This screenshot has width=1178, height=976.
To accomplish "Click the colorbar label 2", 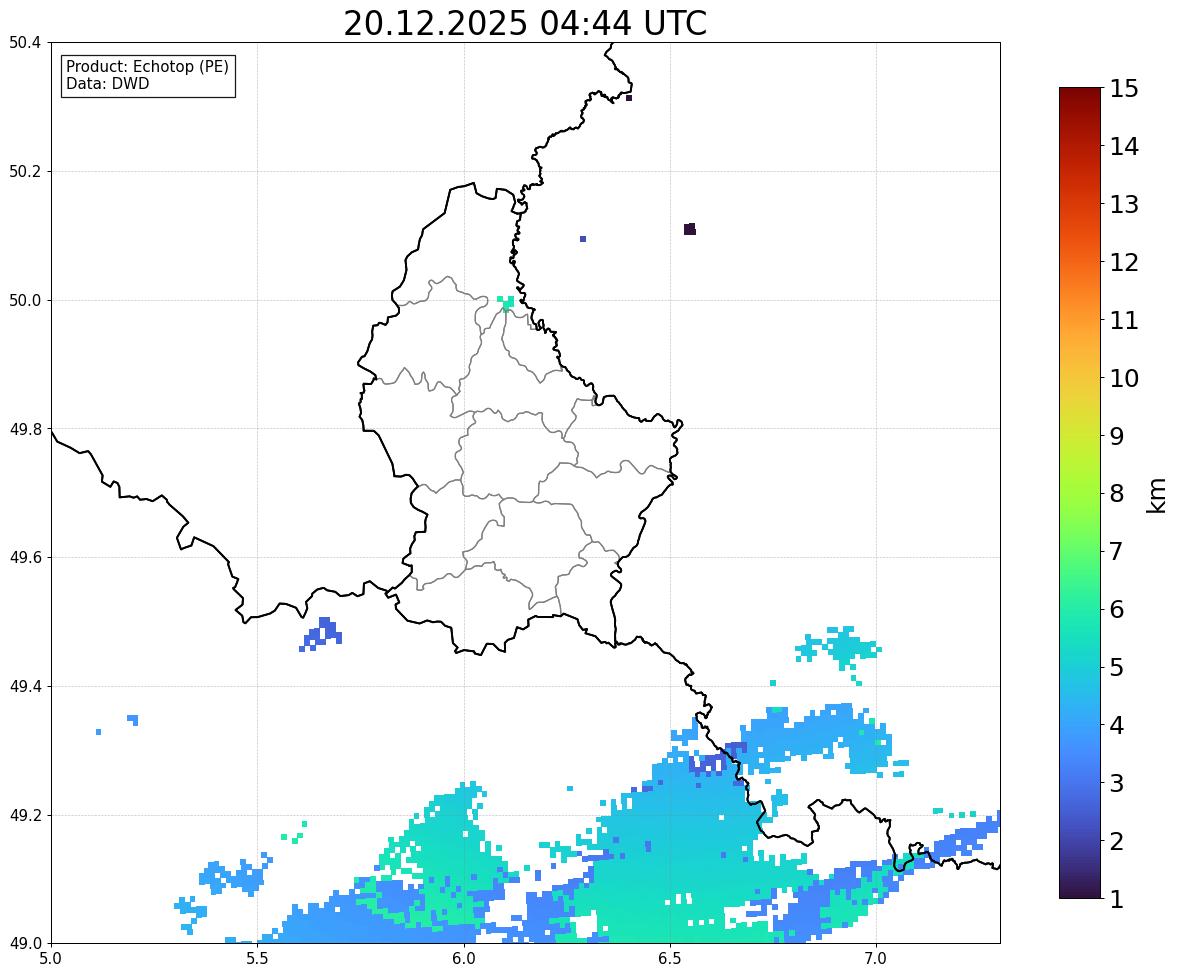I will [1117, 841].
